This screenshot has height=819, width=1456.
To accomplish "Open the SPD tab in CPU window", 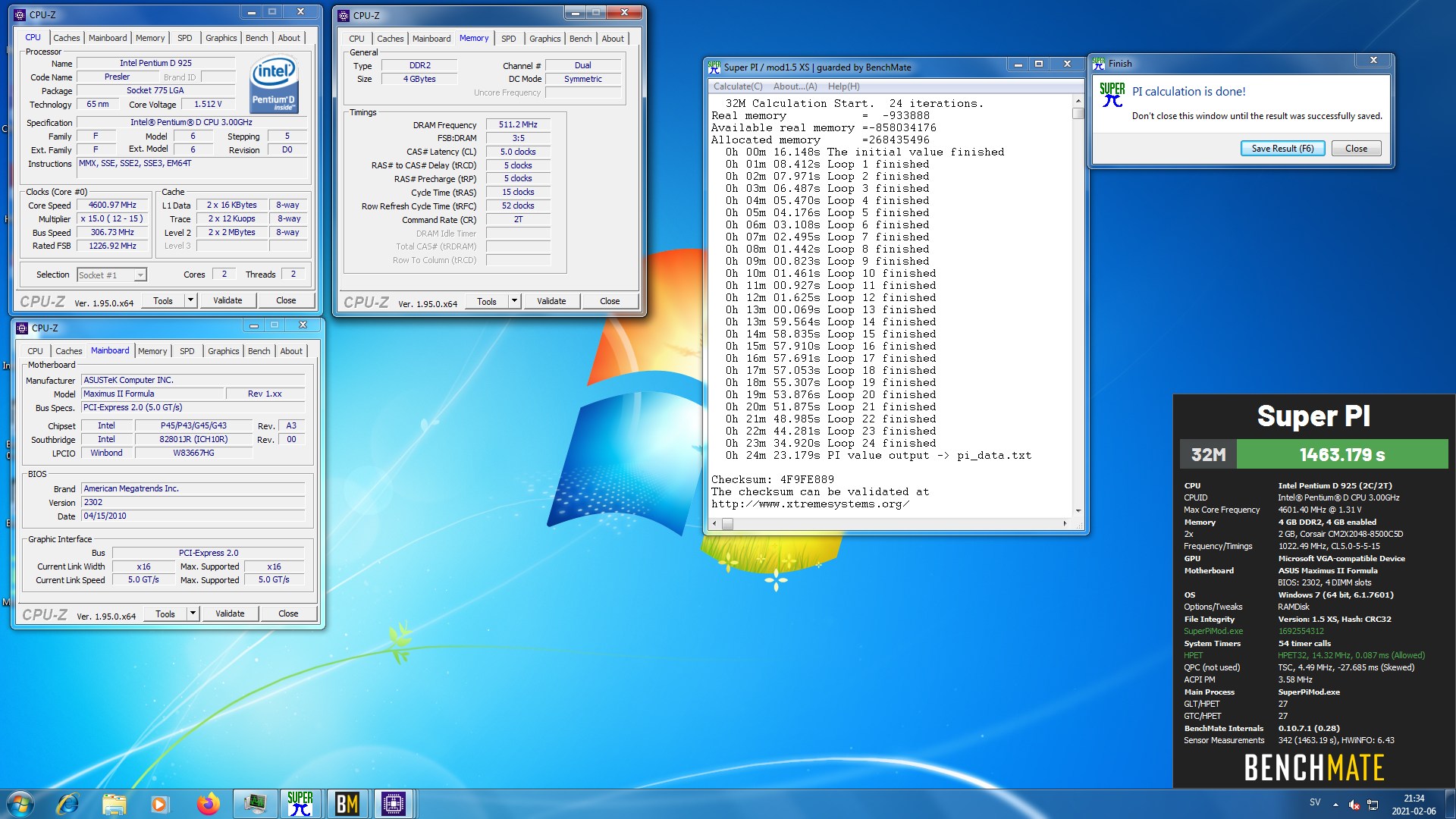I will [184, 38].
